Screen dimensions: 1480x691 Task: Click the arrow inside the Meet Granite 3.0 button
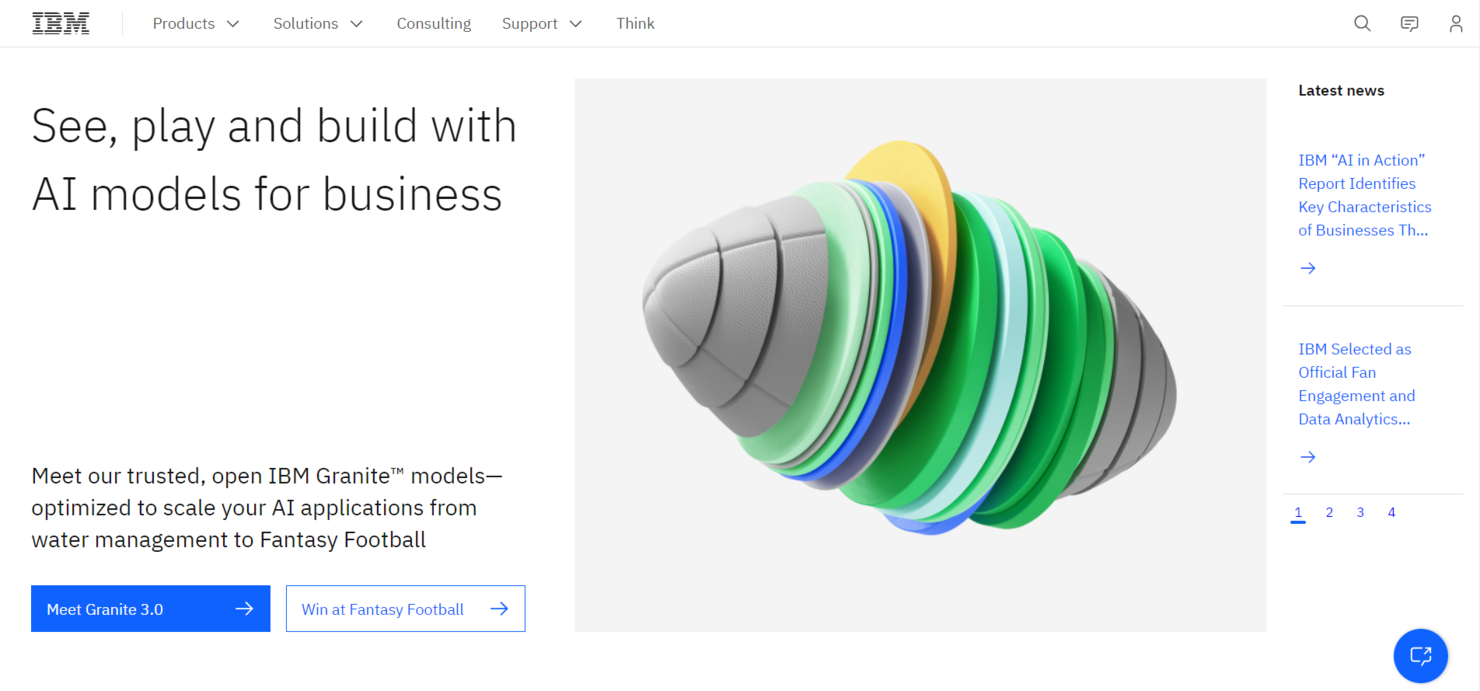[245, 608]
